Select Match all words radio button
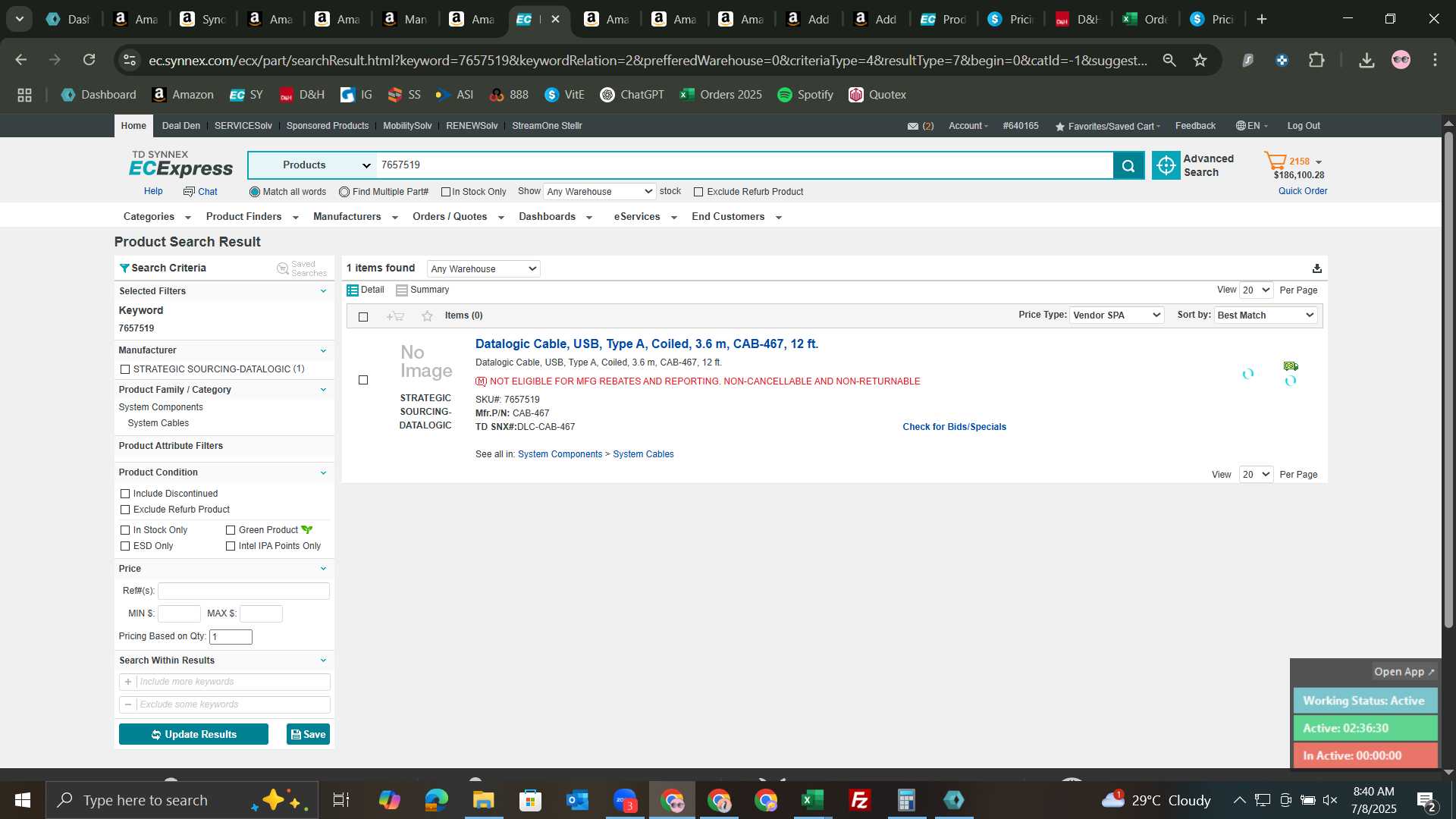This screenshot has height=819, width=1456. [x=255, y=192]
